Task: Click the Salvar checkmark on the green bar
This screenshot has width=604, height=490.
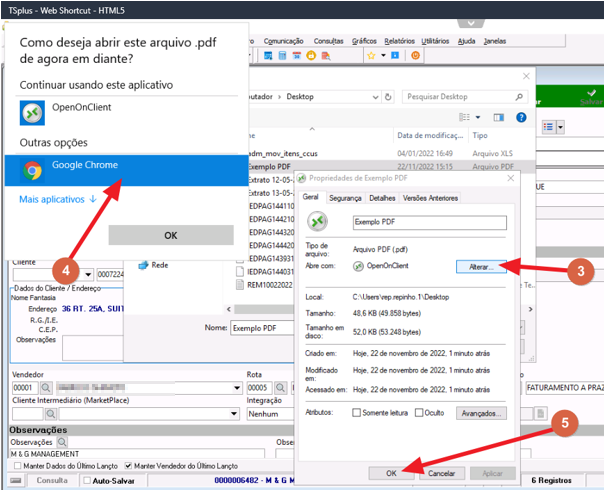Action: tap(591, 97)
